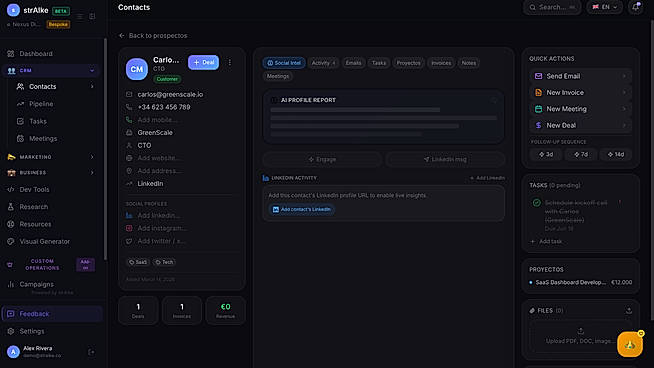The height and width of the screenshot is (368, 654).
Task: Collapse the CRM section chevron
Action: (92, 71)
